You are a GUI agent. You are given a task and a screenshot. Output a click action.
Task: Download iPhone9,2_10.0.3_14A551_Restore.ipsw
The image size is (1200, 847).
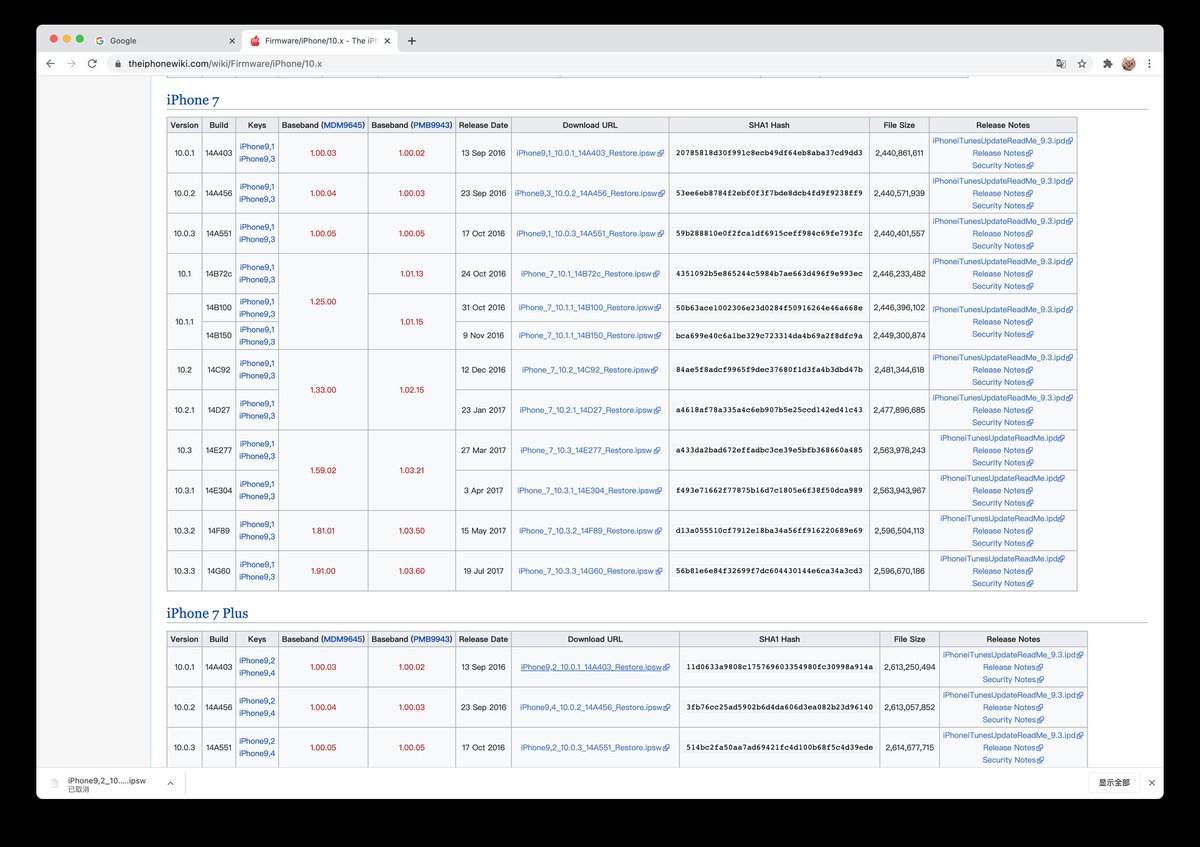(595, 747)
